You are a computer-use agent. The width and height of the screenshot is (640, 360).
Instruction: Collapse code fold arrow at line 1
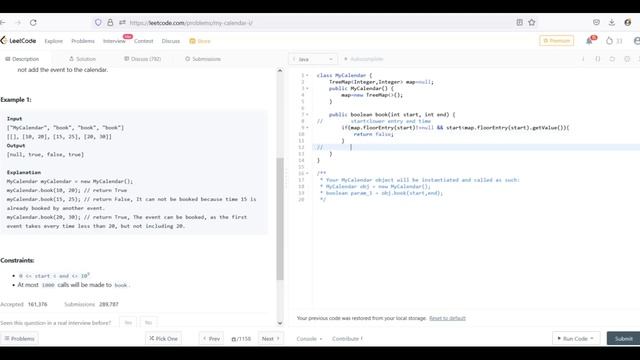(x=307, y=76)
